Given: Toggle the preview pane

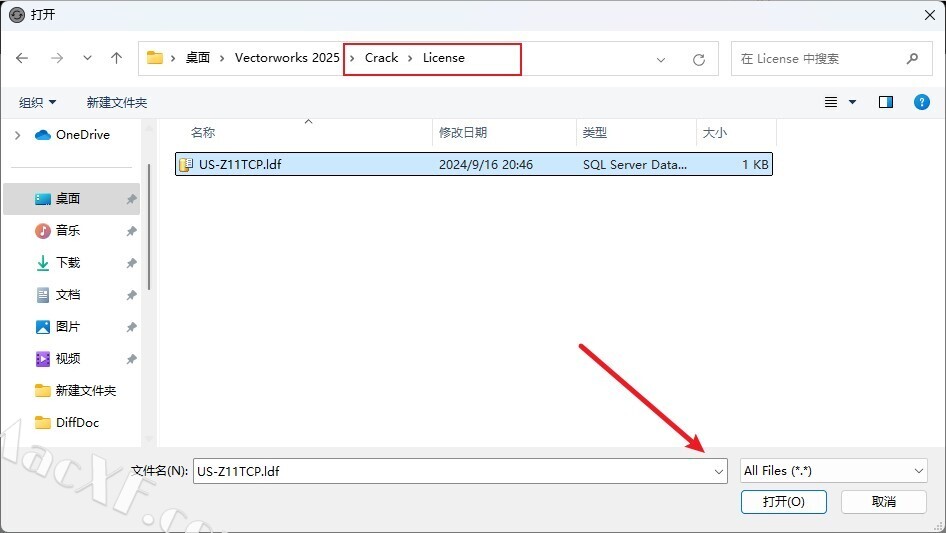Looking at the screenshot, I should pyautogui.click(x=886, y=102).
